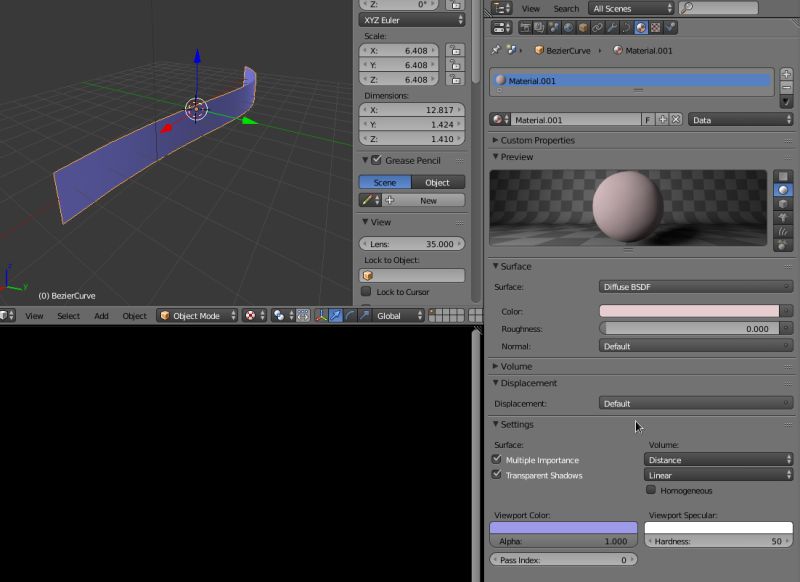The image size is (800, 582).
Task: Open the Viewport Color swatch
Action: (x=562, y=528)
